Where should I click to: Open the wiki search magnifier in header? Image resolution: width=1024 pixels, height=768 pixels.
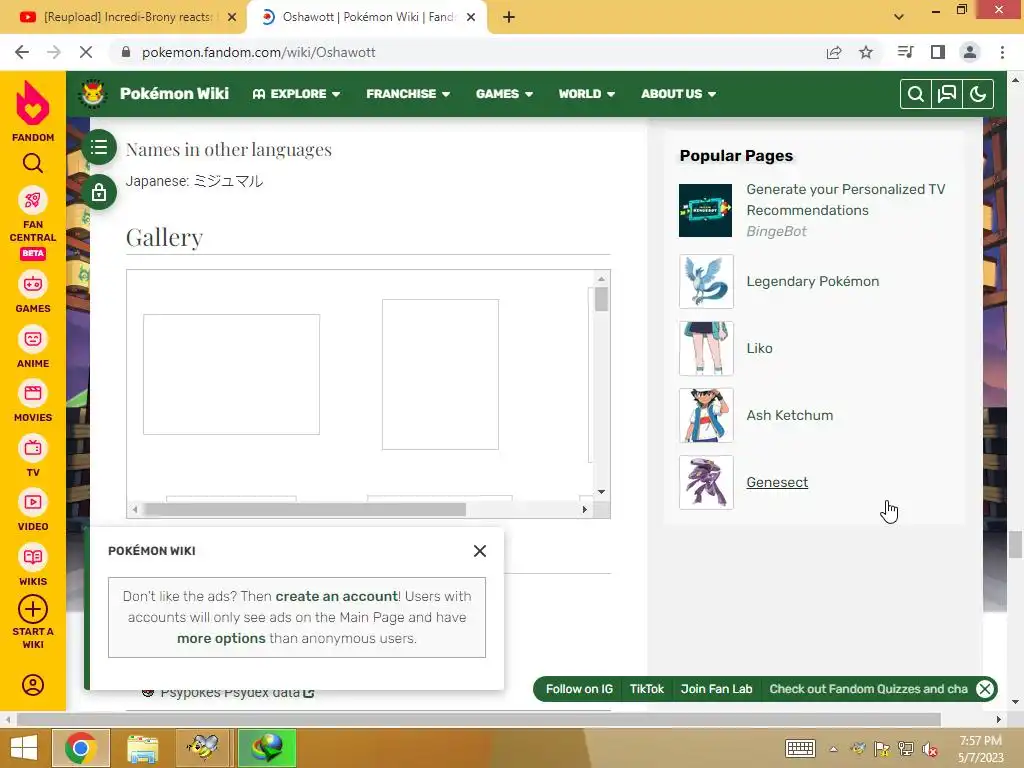click(916, 94)
